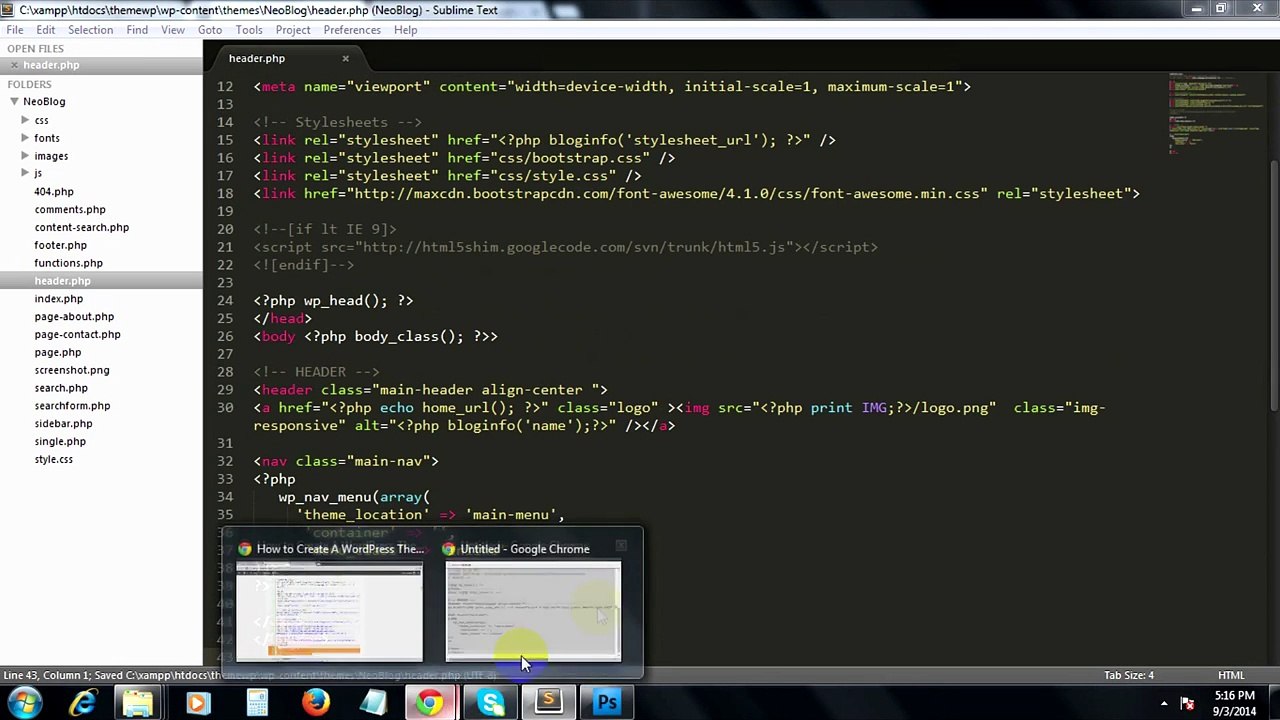Viewport: 1280px width, 720px height.
Task: Close the header.php tab
Action: (345, 58)
